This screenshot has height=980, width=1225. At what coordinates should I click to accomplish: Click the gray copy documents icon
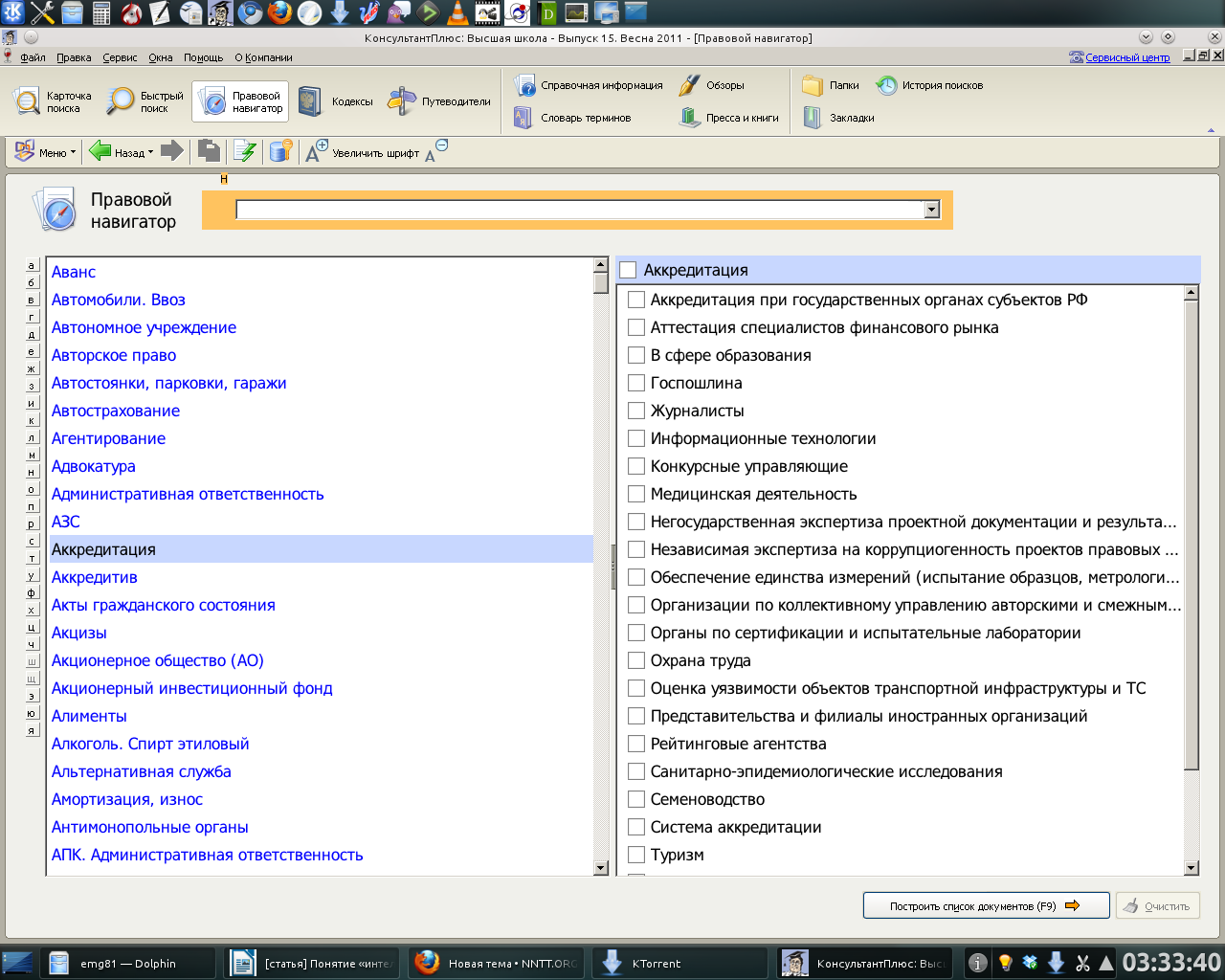[x=209, y=151]
